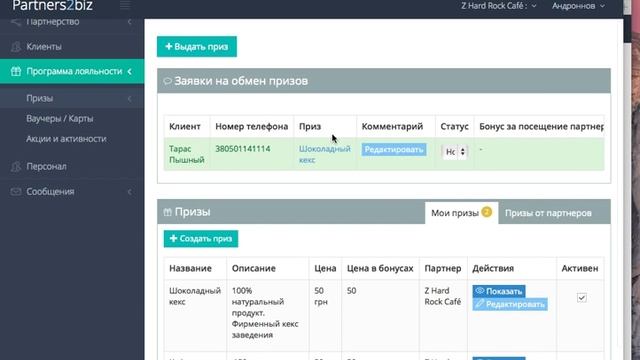Open the Z Hard Rock Café dropdown
The height and width of the screenshot is (360, 640).
coord(499,6)
